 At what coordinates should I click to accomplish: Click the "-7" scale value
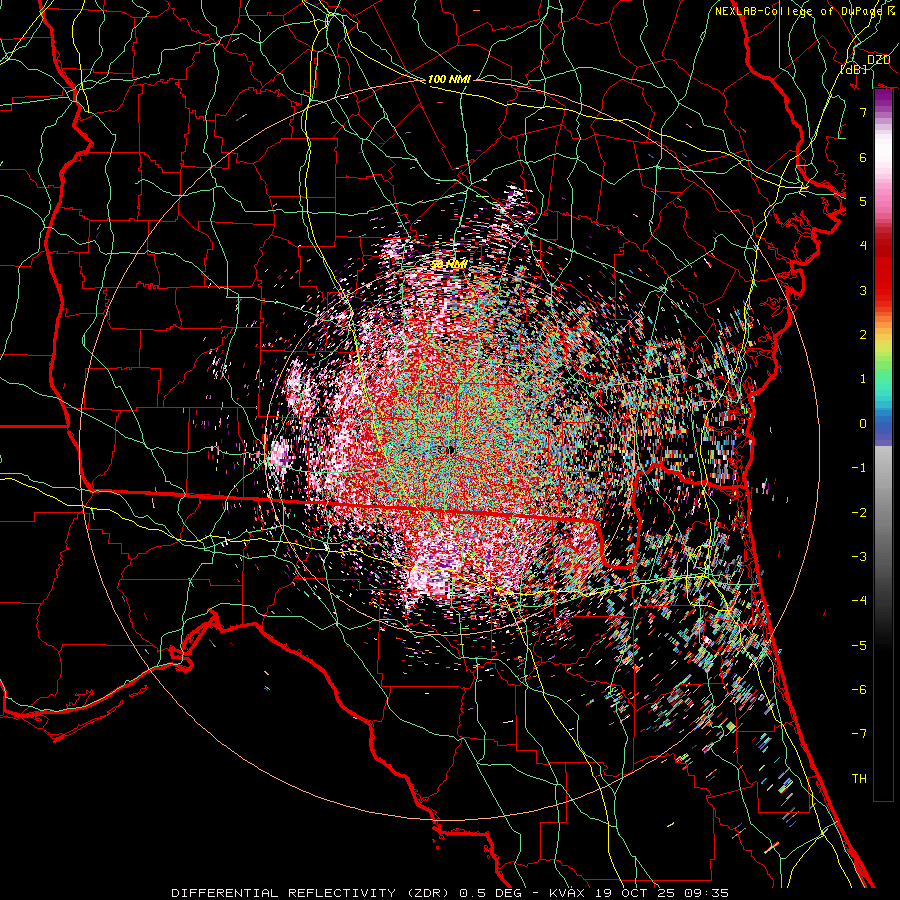pyautogui.click(x=859, y=734)
